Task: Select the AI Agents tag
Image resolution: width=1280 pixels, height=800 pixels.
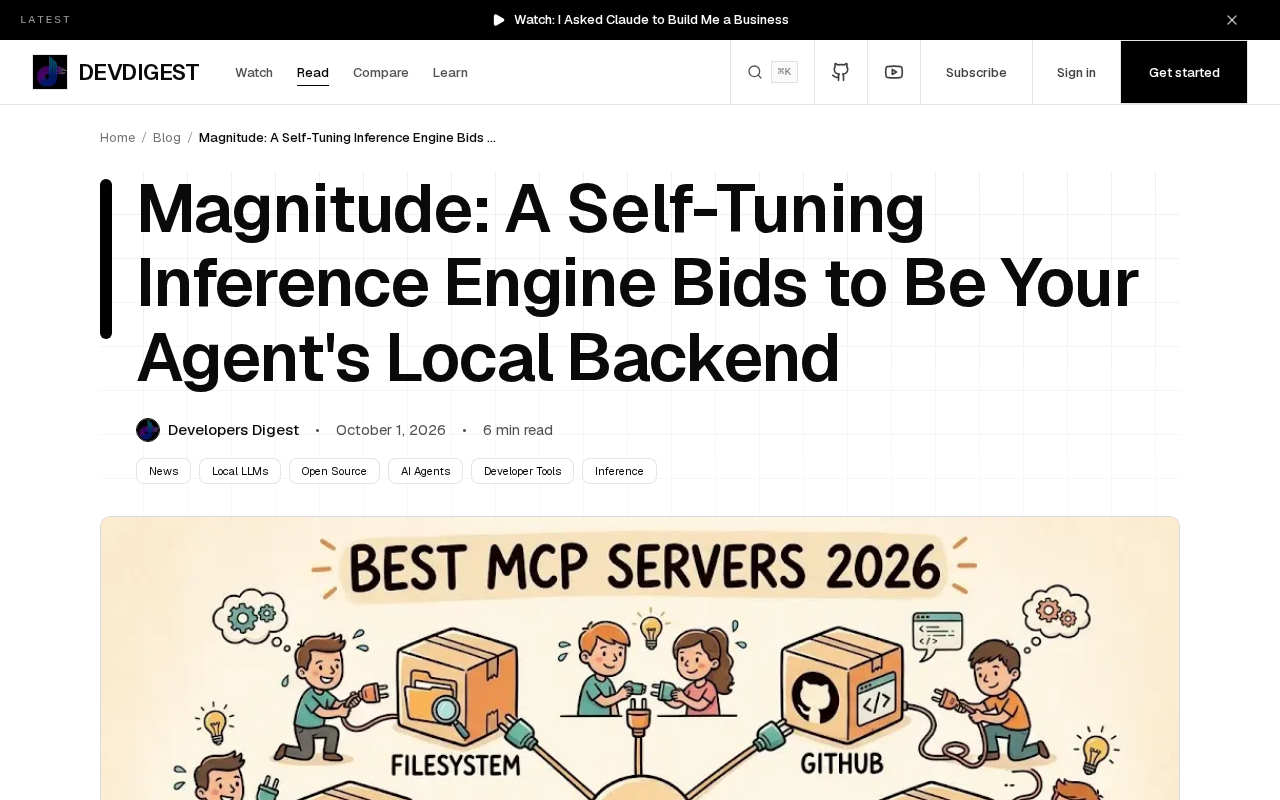Action: click(425, 471)
